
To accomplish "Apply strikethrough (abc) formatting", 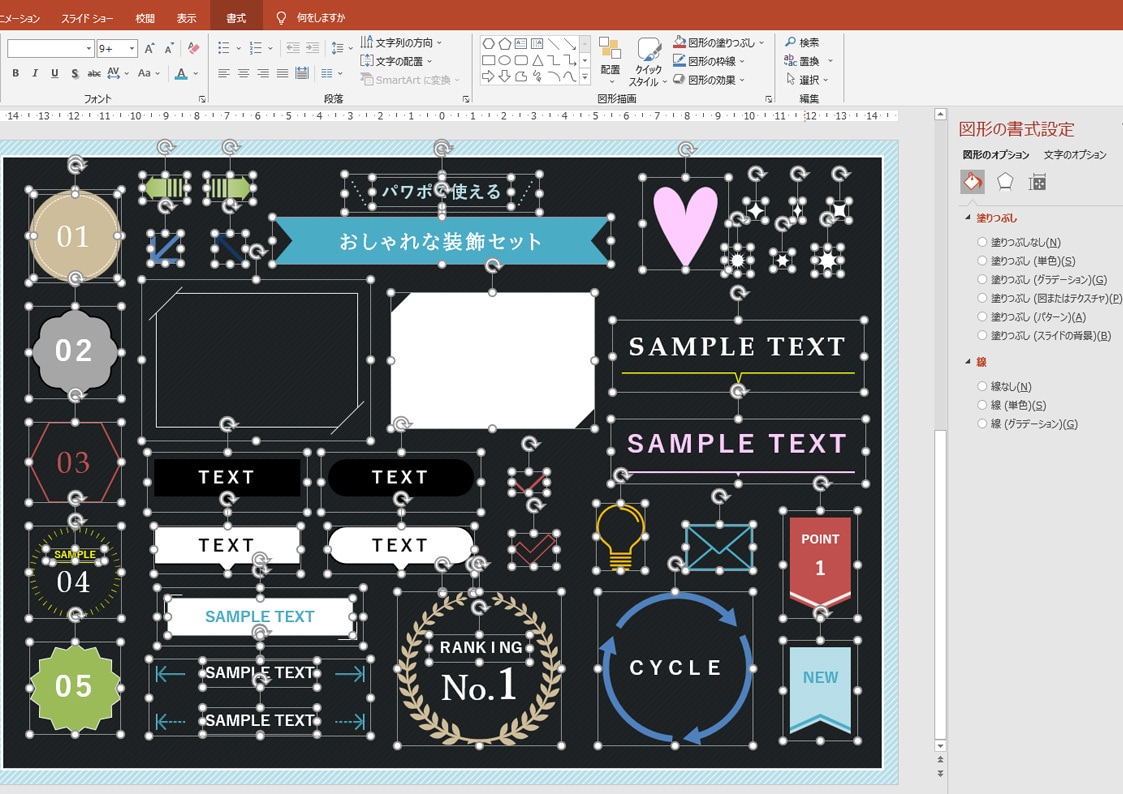I will click(x=94, y=73).
